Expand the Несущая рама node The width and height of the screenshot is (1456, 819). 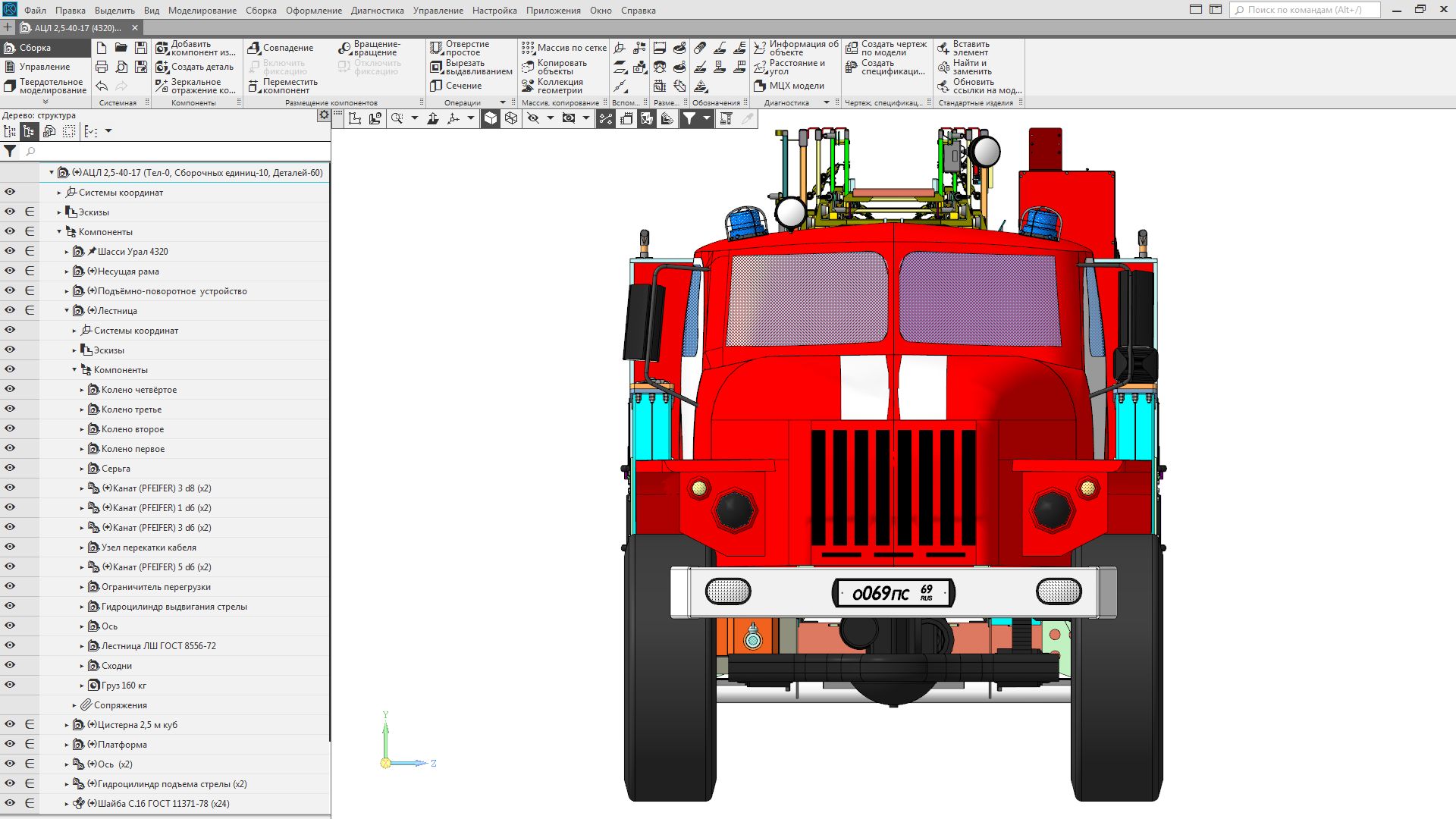tap(67, 271)
